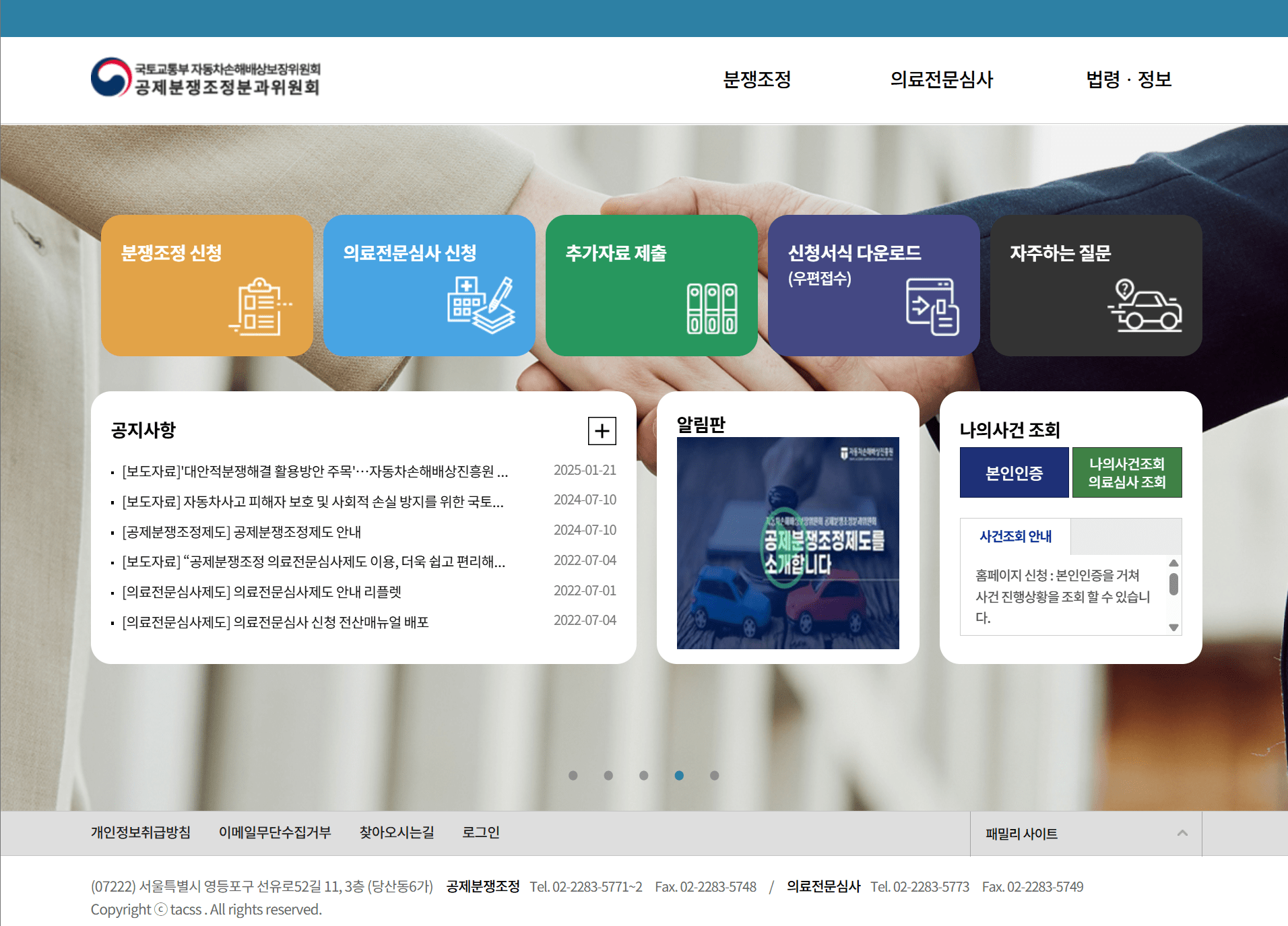This screenshot has height=926, width=1288.
Task: Click the 본인인증 button
Action: pyautogui.click(x=1014, y=473)
